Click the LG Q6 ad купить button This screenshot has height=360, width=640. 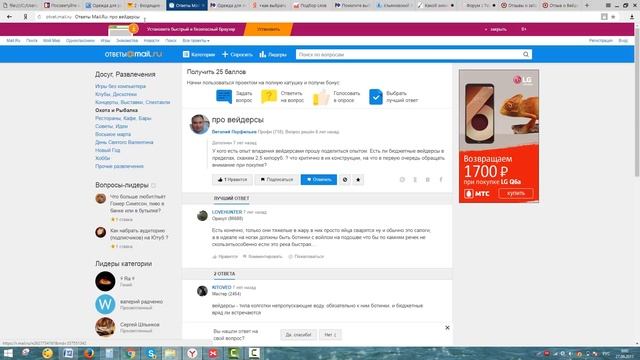(x=516, y=193)
